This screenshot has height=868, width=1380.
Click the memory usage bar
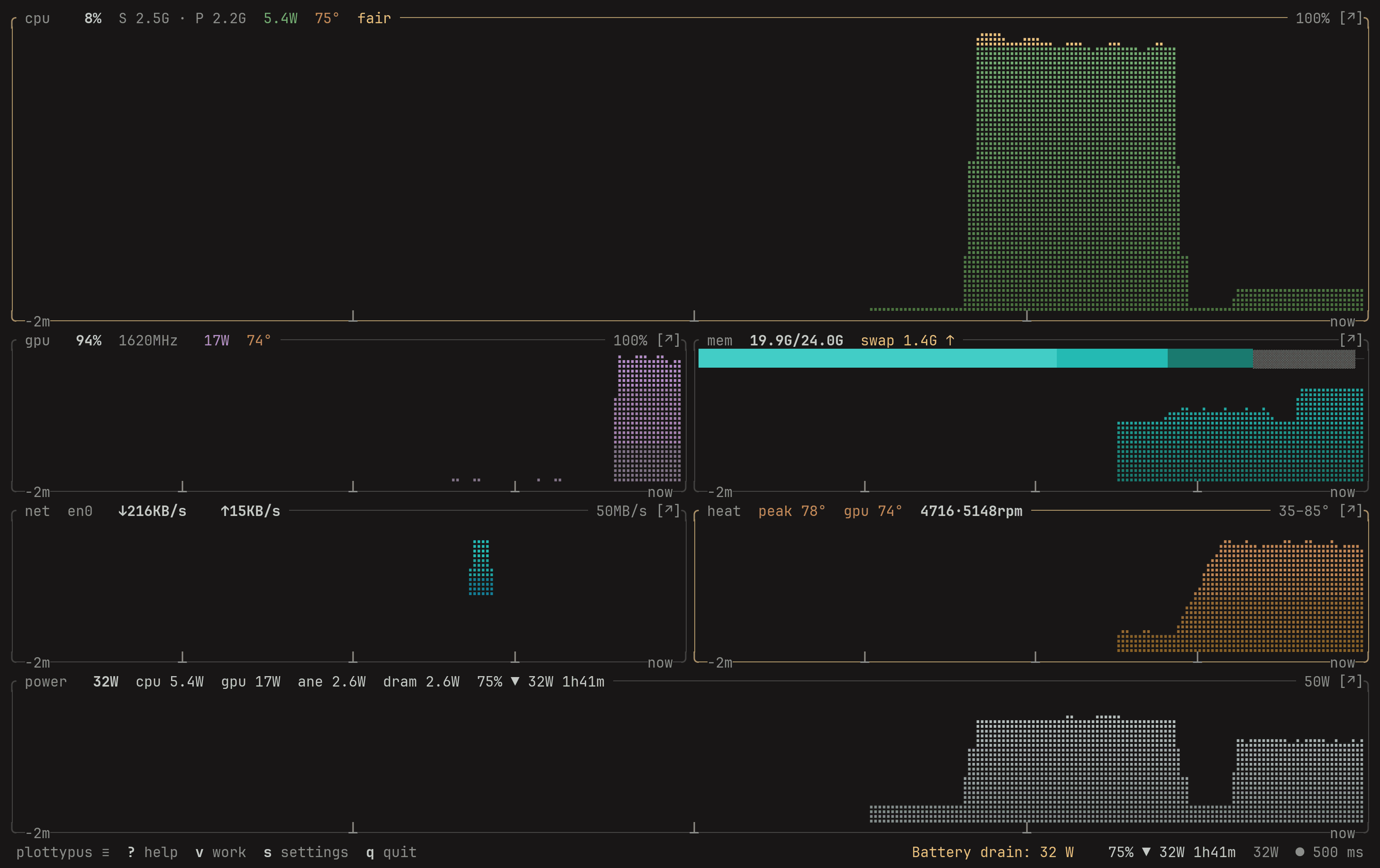[x=1026, y=358]
